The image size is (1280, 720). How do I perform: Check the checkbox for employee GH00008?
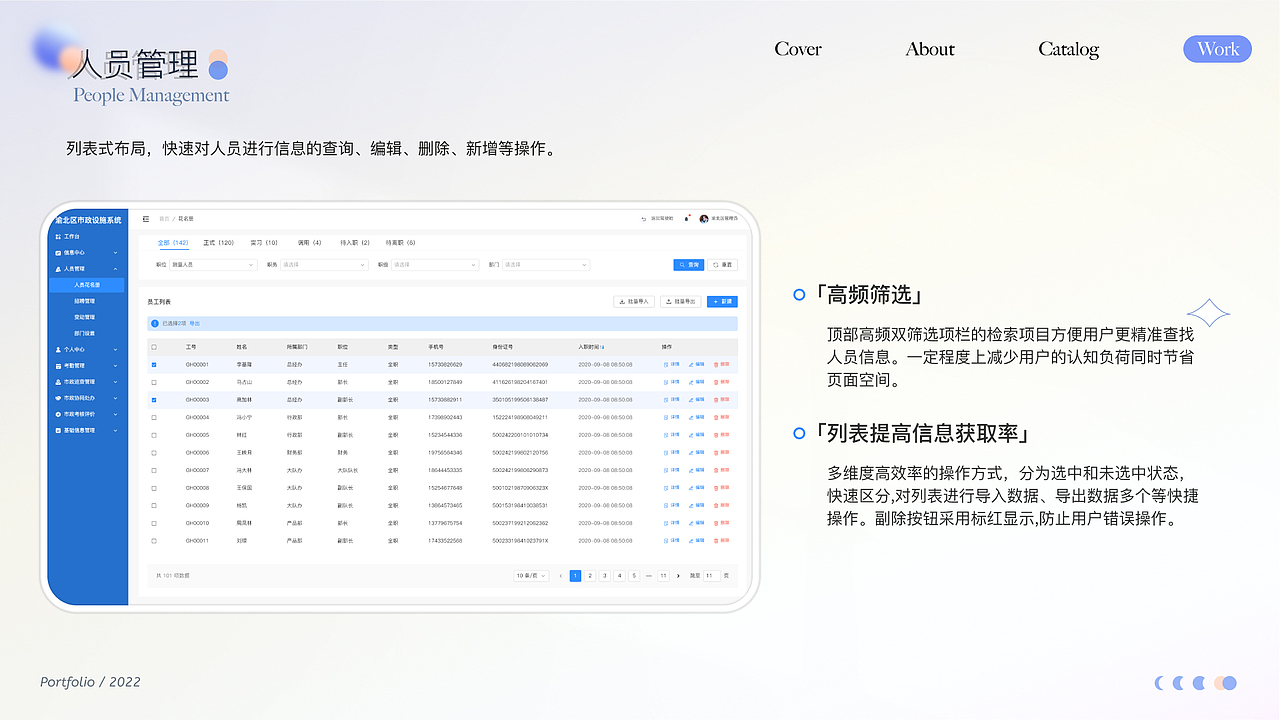[x=154, y=488]
